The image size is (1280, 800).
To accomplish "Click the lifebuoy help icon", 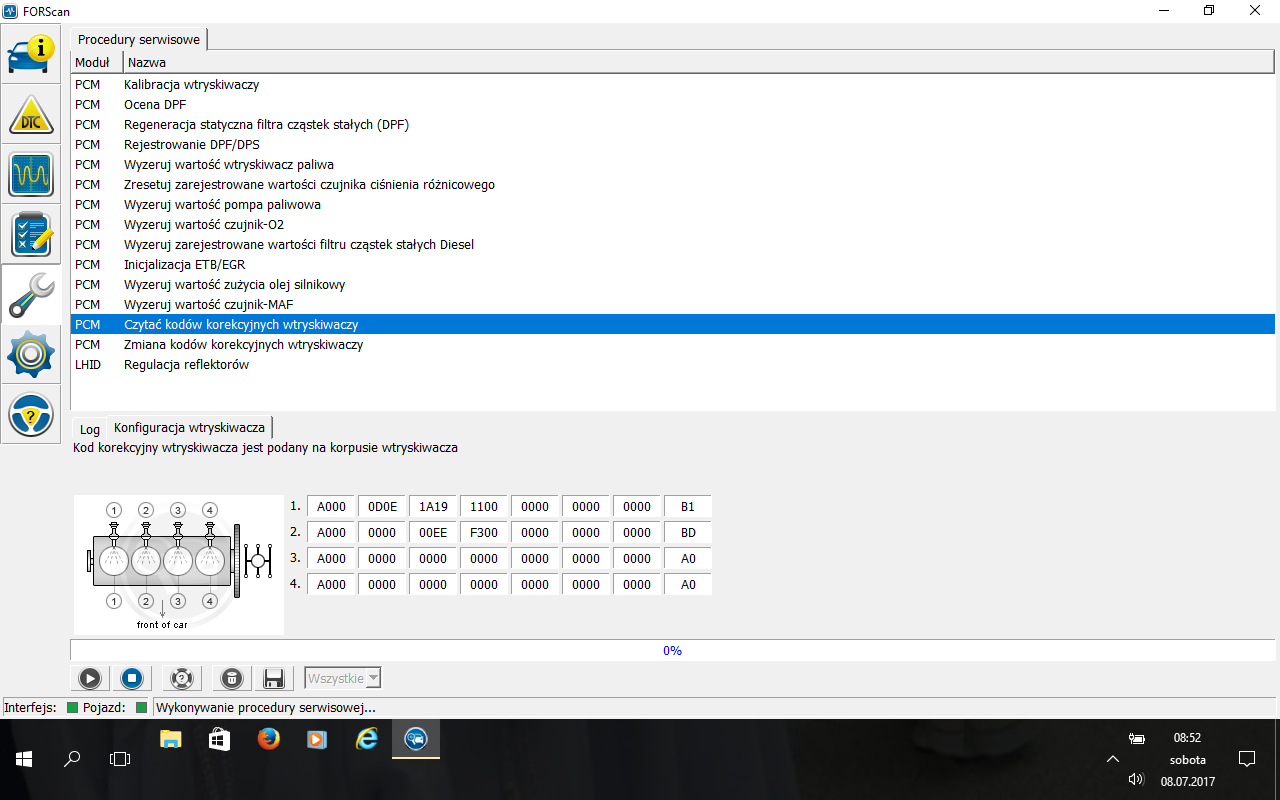I will coord(181,679).
